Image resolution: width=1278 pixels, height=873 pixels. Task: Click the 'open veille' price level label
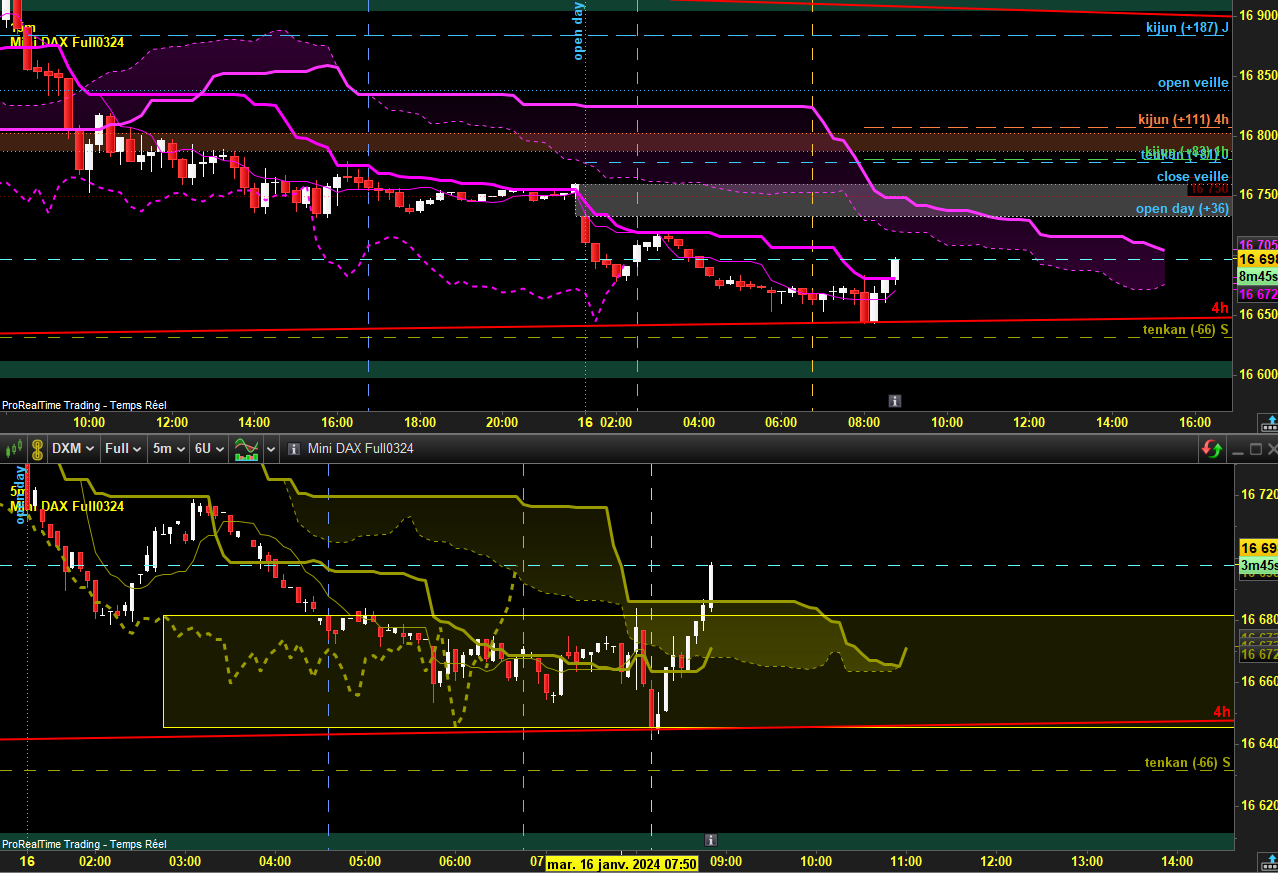click(1193, 83)
